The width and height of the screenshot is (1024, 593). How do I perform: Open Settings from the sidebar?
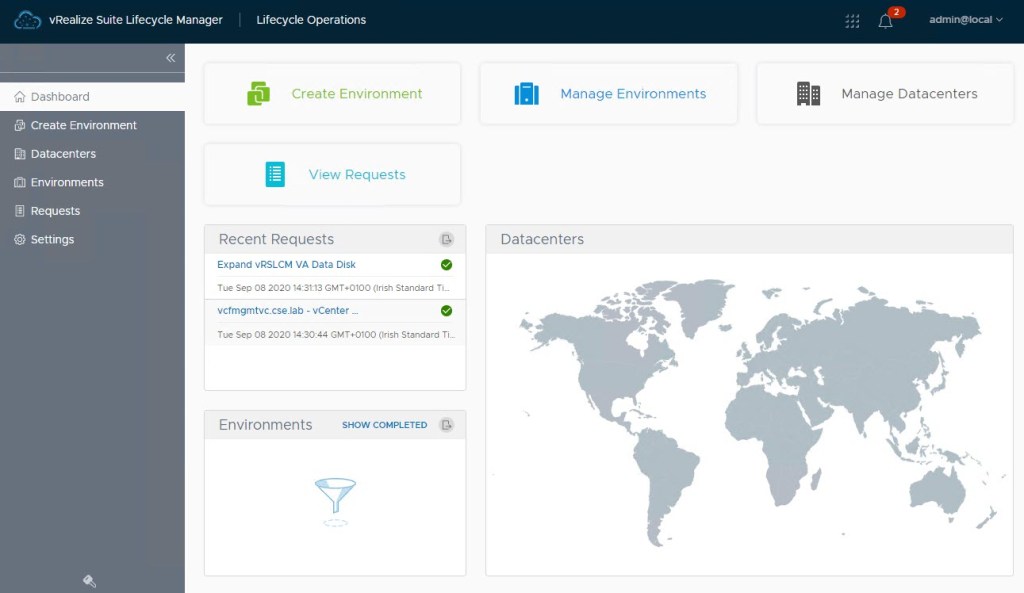click(52, 240)
